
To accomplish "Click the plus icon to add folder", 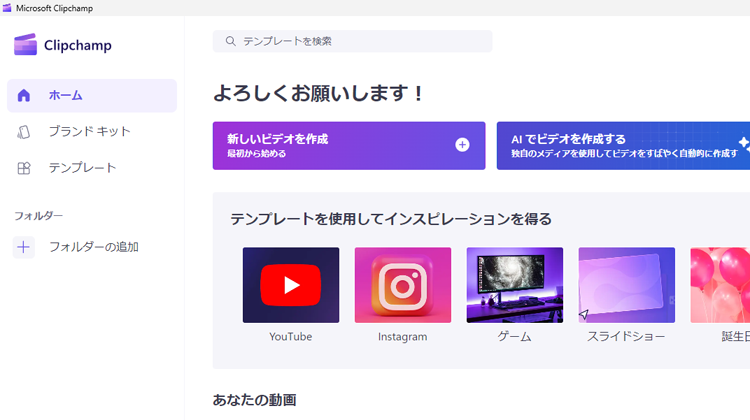I will point(23,247).
